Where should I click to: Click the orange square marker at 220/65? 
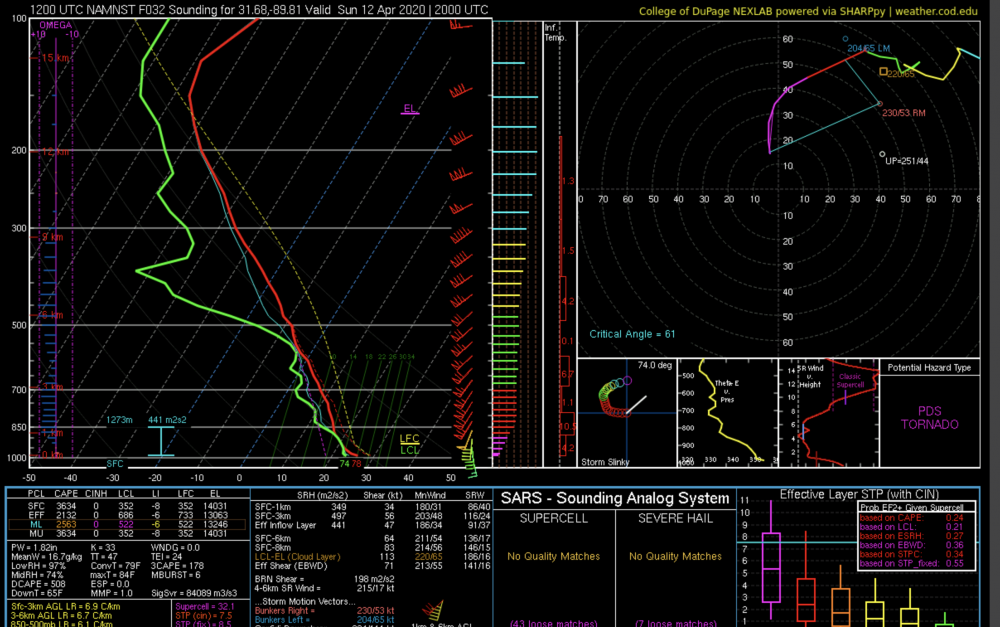[883, 71]
